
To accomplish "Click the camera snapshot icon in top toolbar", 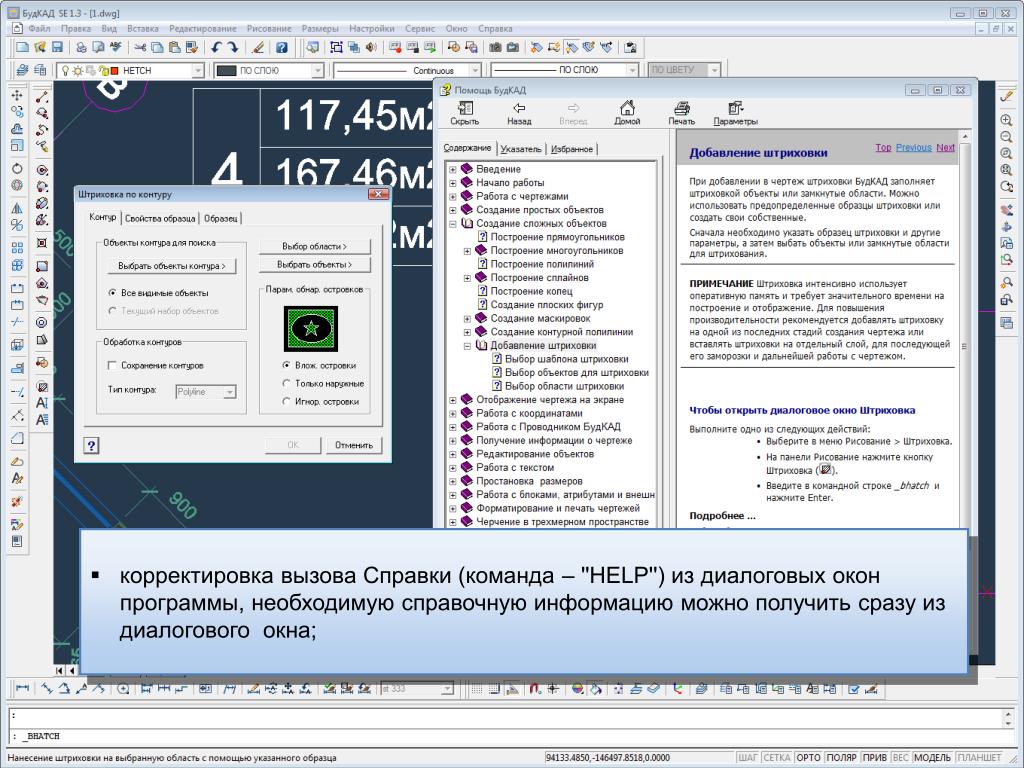I will click(x=496, y=48).
